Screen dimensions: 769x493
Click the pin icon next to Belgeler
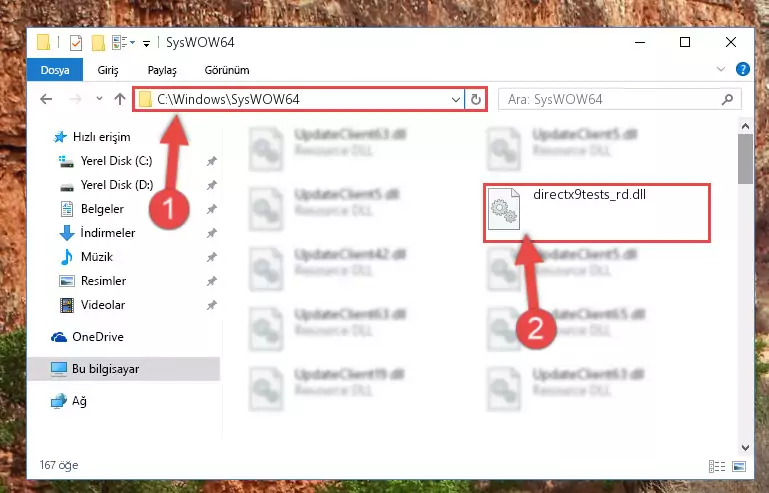point(211,209)
